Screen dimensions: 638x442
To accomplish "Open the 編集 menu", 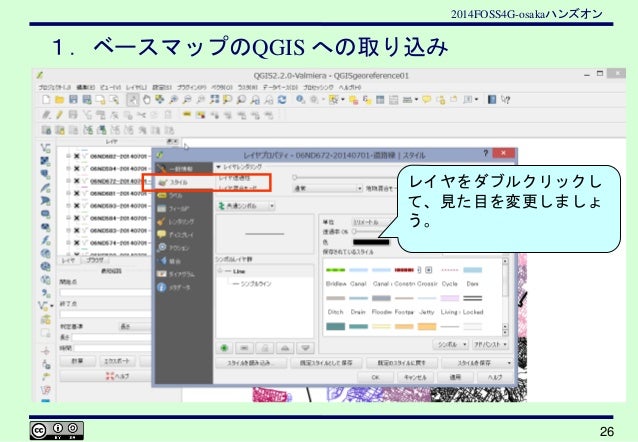I will point(86,87).
